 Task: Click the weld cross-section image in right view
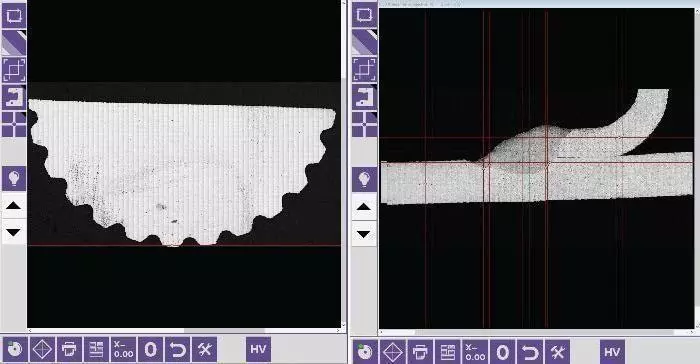click(536, 147)
